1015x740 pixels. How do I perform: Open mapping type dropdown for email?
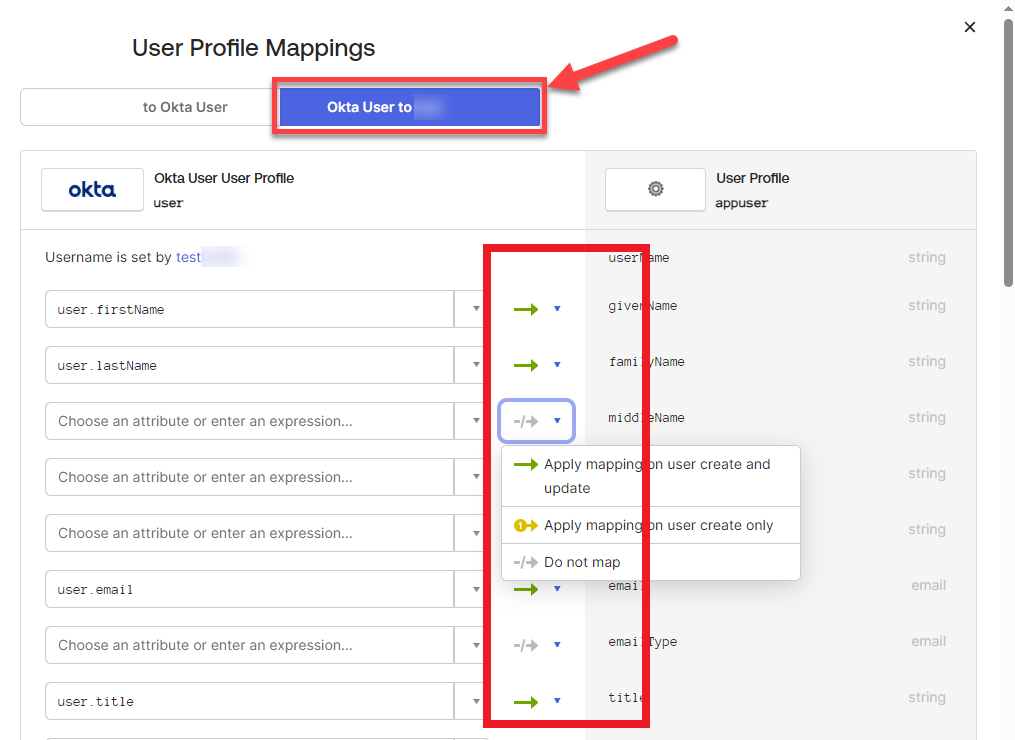557,589
